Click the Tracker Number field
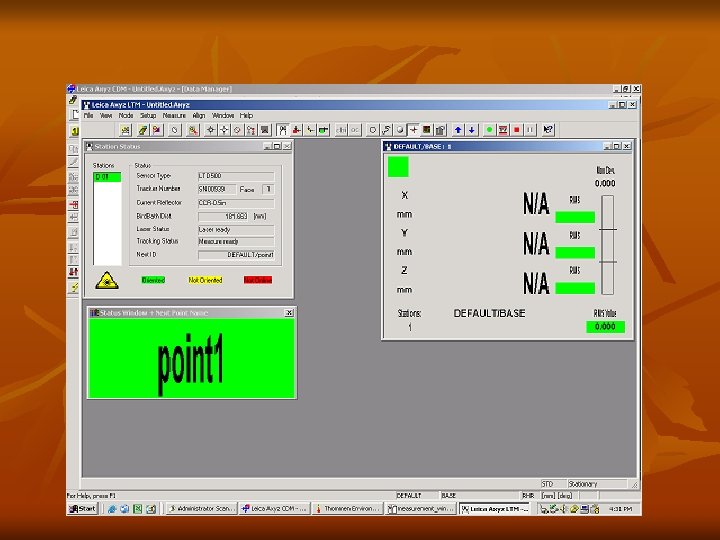 click(x=217, y=189)
